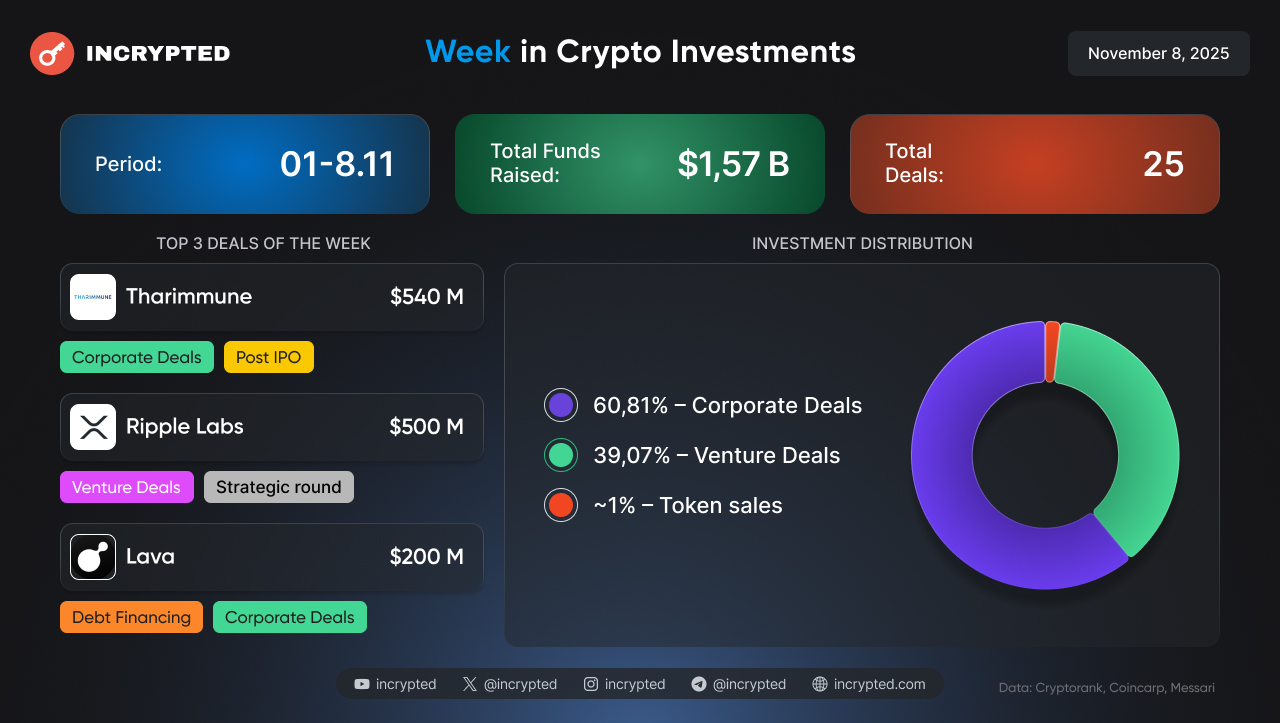1280x723 pixels.
Task: Click the red Token sales legend swatch
Action: click(x=561, y=505)
